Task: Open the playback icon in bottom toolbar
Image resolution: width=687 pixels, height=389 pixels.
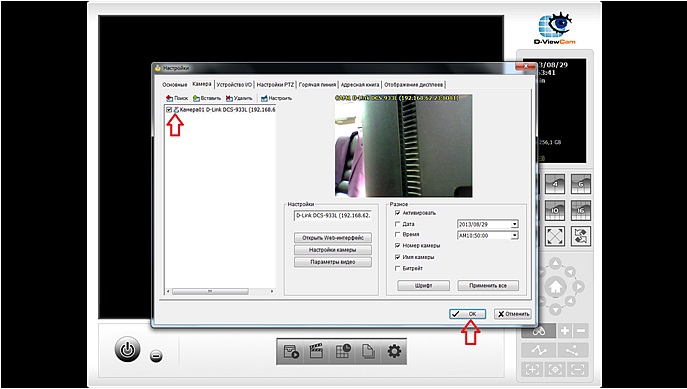Action: (290, 351)
